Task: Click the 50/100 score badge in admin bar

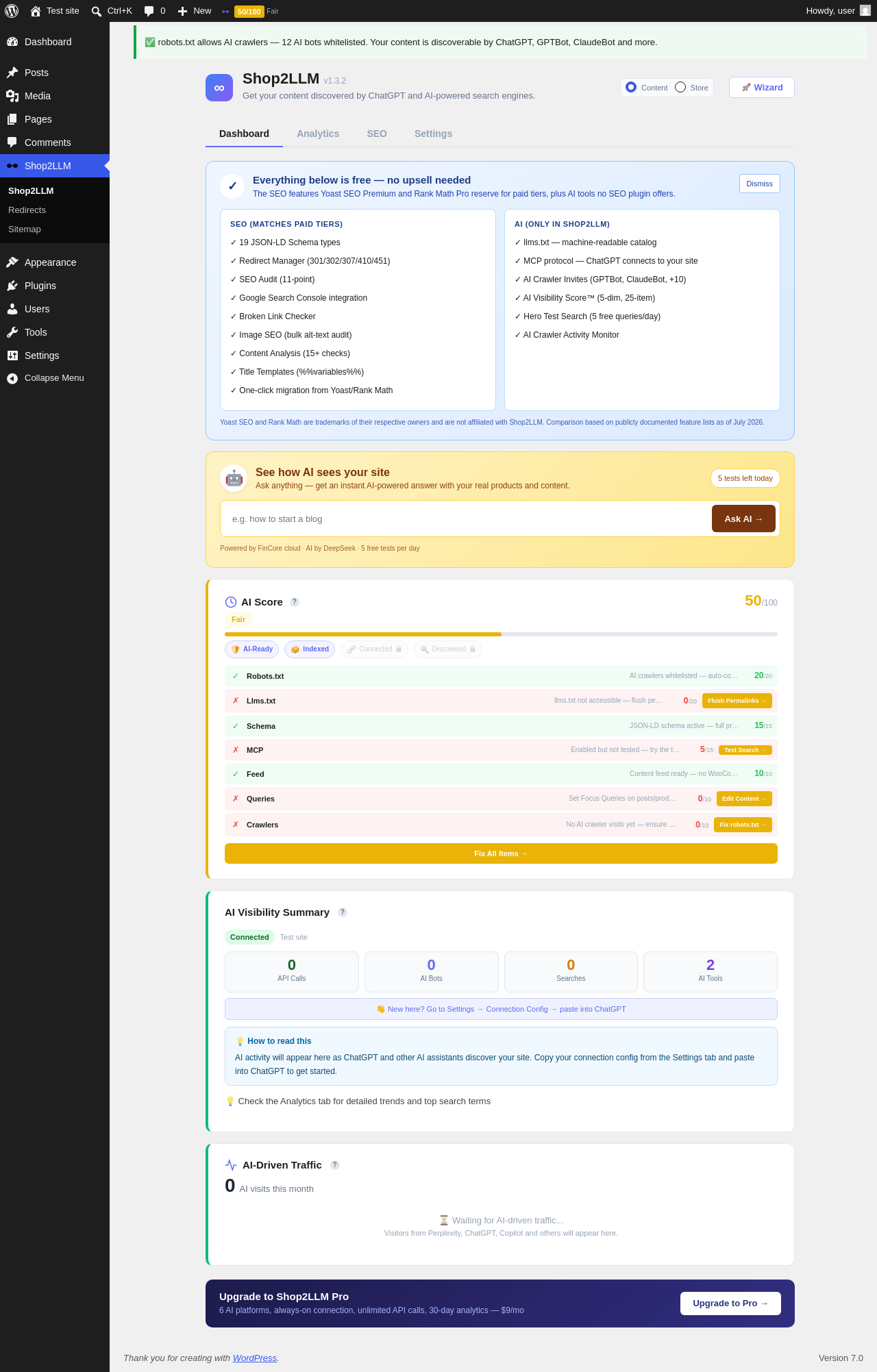Action: point(249,12)
